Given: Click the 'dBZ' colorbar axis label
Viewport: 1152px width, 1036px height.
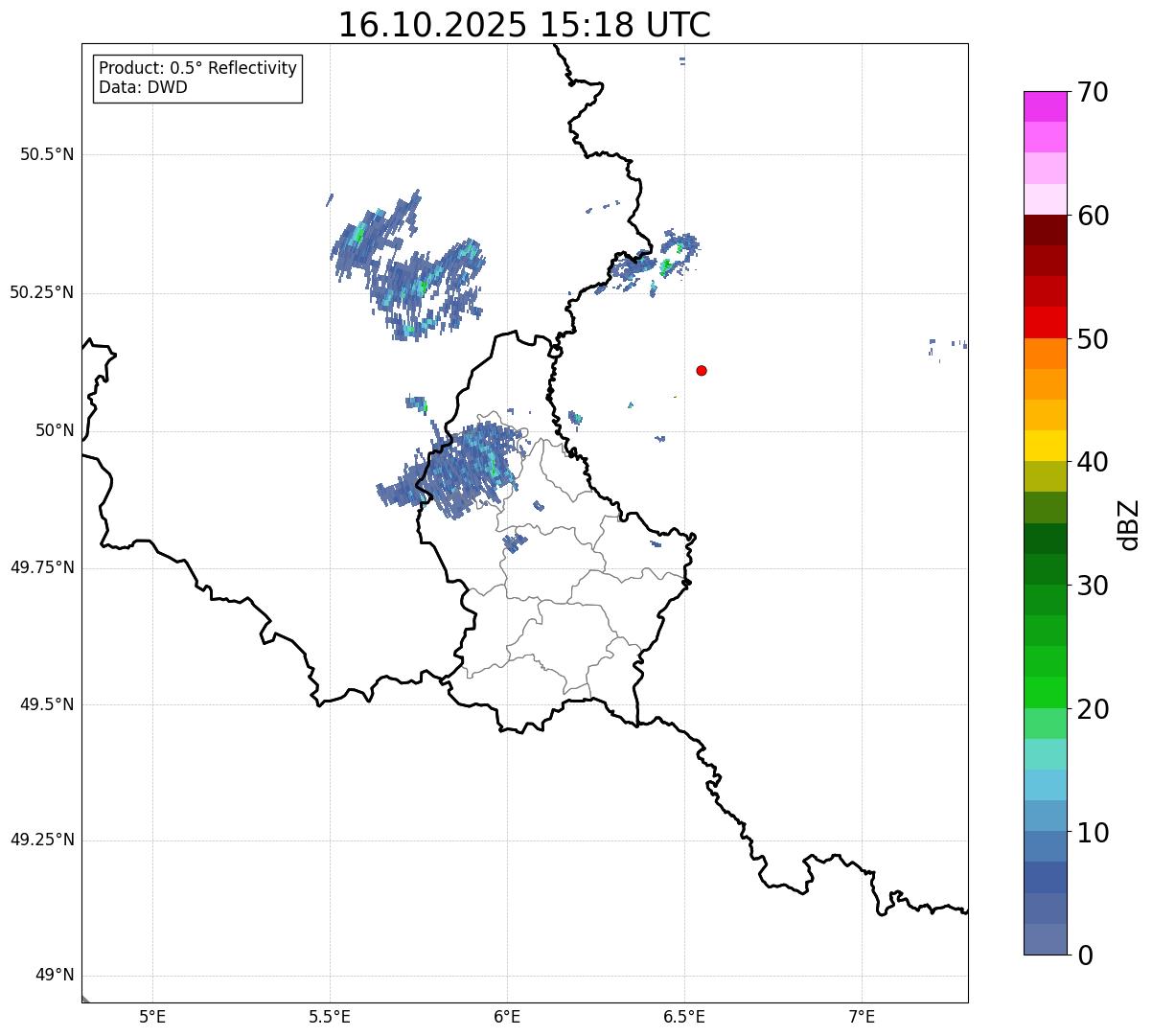Looking at the screenshot, I should click(x=1129, y=524).
